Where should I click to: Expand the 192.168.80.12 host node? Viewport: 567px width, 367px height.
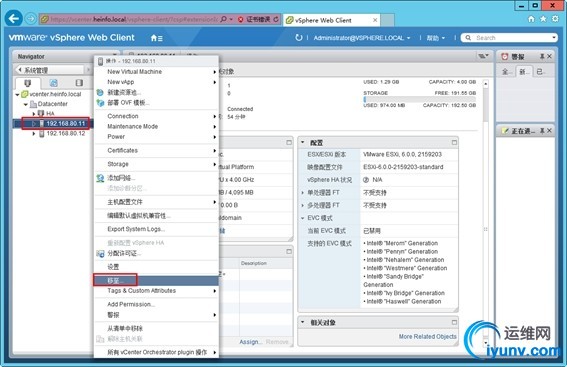coord(34,133)
